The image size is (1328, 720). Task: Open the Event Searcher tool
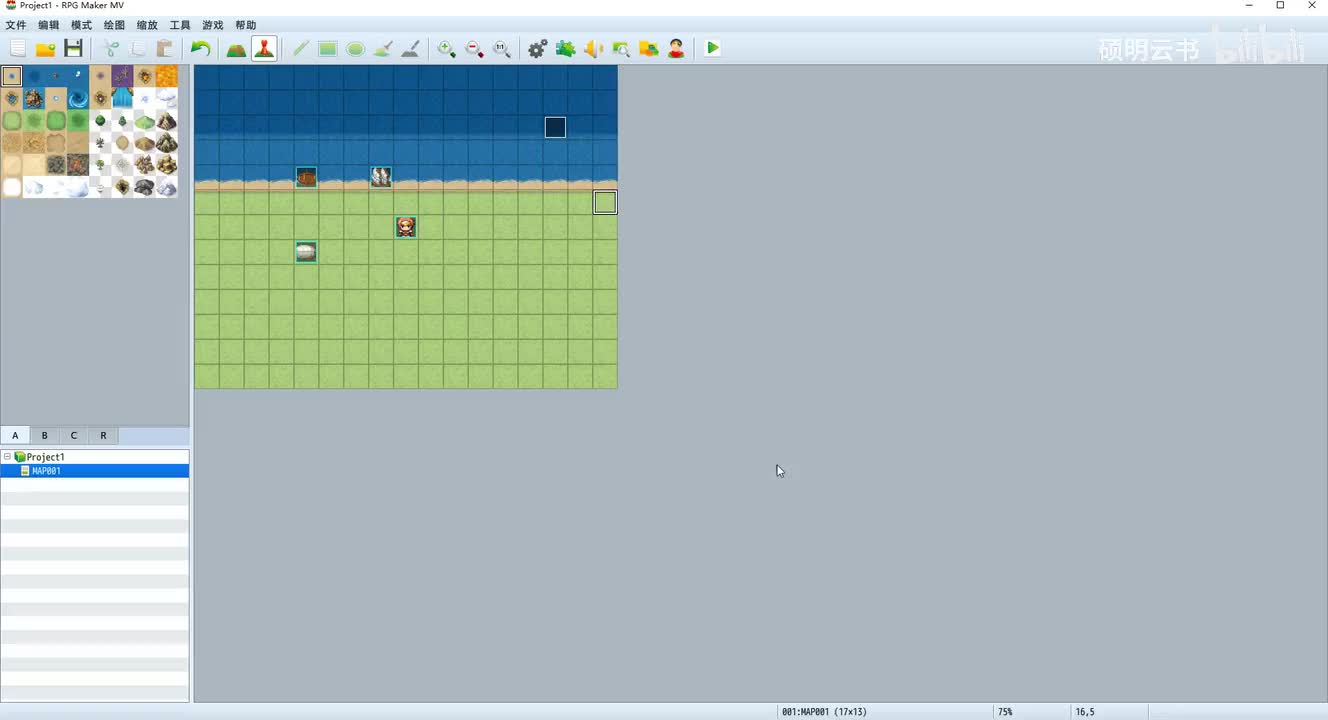(x=621, y=48)
